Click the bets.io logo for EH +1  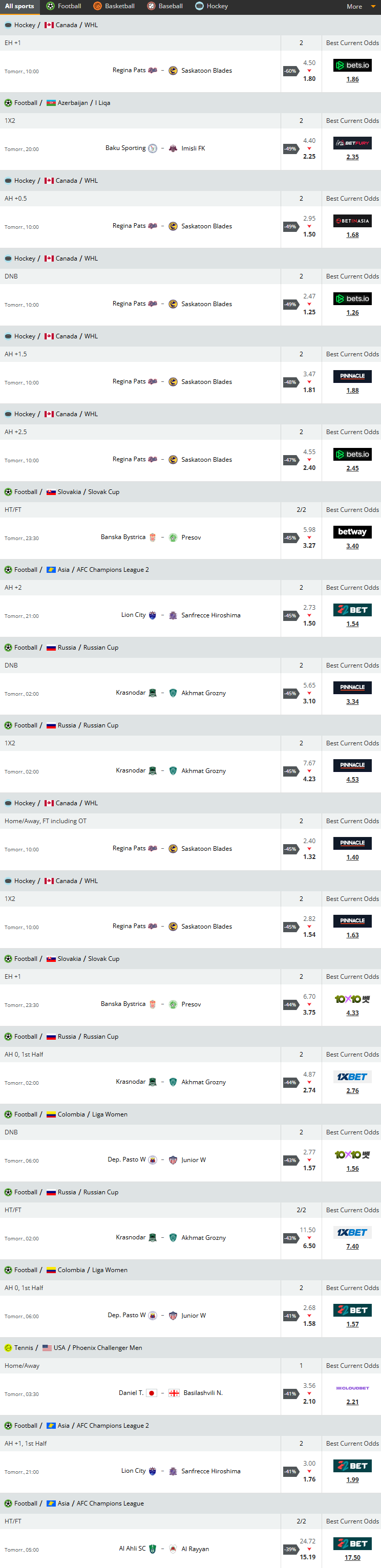(x=352, y=65)
